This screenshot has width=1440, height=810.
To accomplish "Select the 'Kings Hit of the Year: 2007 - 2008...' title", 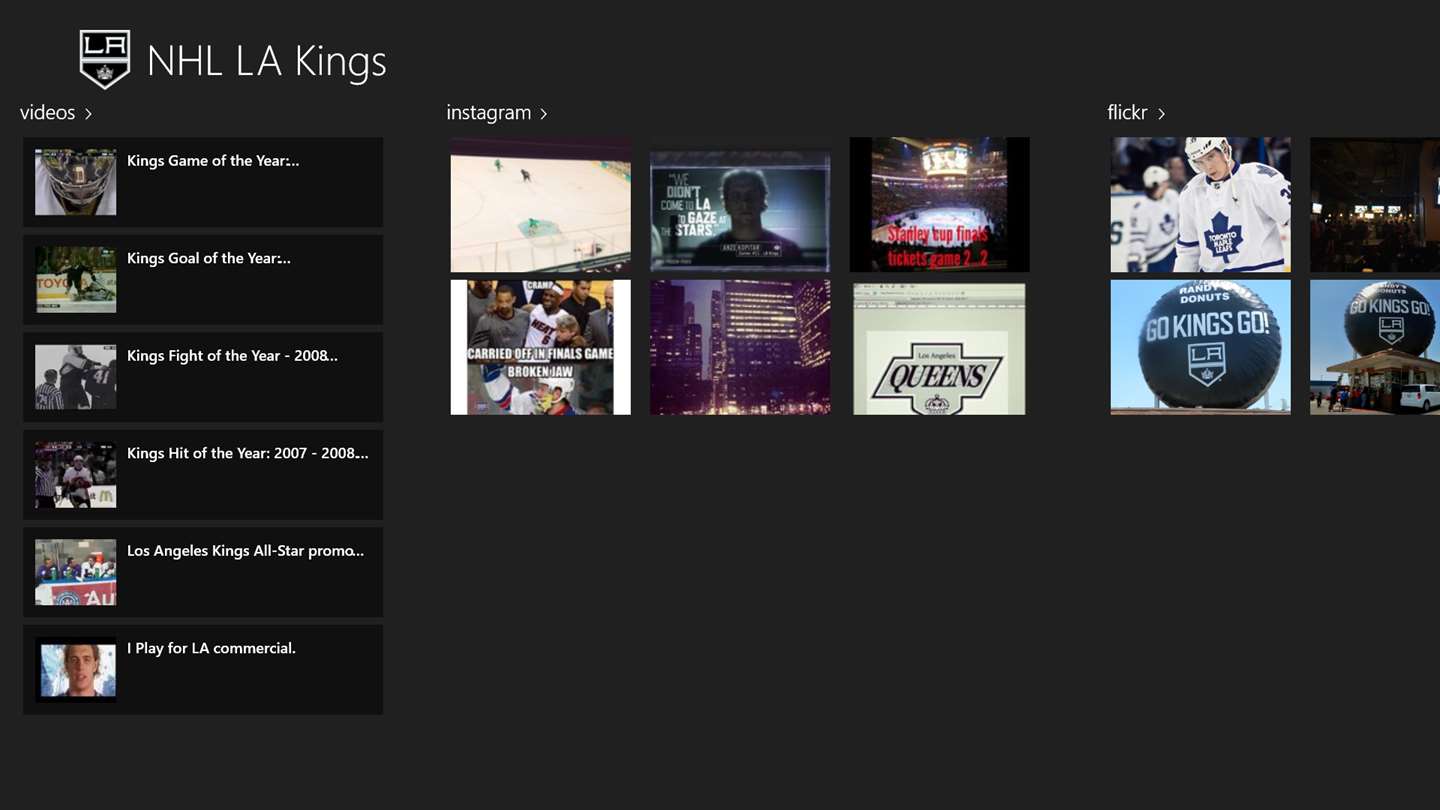I will [248, 453].
